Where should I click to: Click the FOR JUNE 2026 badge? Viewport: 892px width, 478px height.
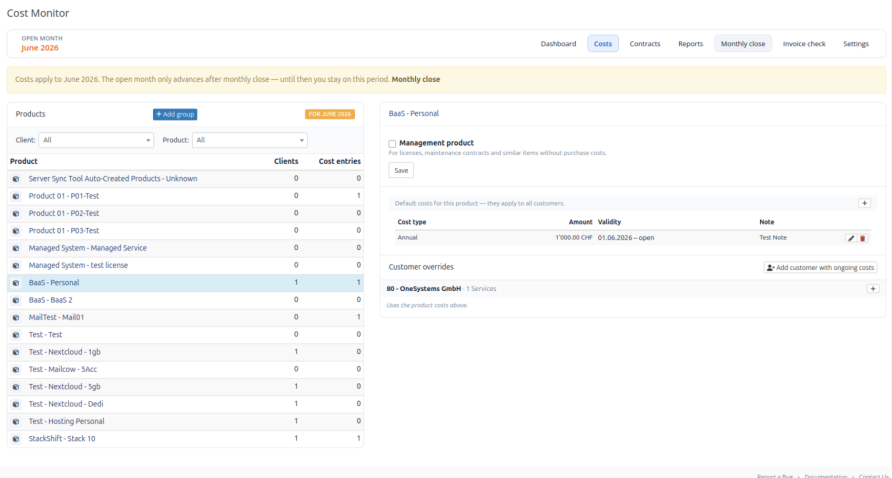[x=330, y=114]
